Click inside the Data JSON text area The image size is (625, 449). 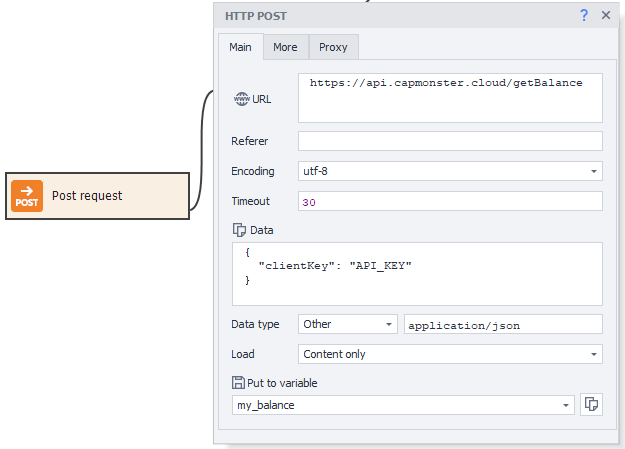click(x=417, y=273)
